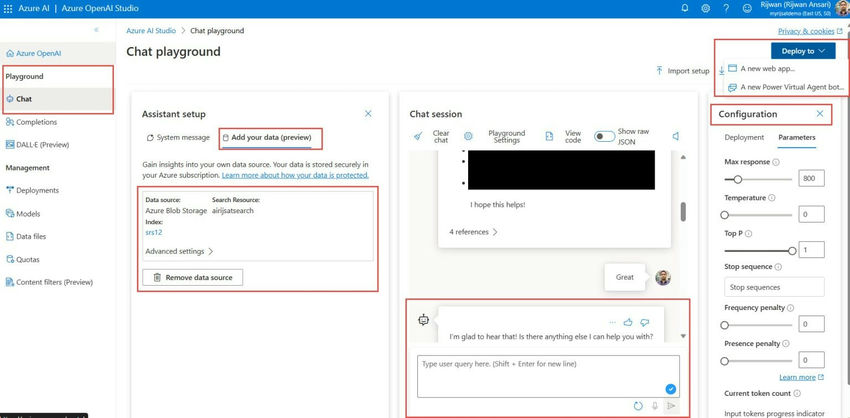
Task: Open Playground Settings gear icon
Action: pyautogui.click(x=468, y=136)
